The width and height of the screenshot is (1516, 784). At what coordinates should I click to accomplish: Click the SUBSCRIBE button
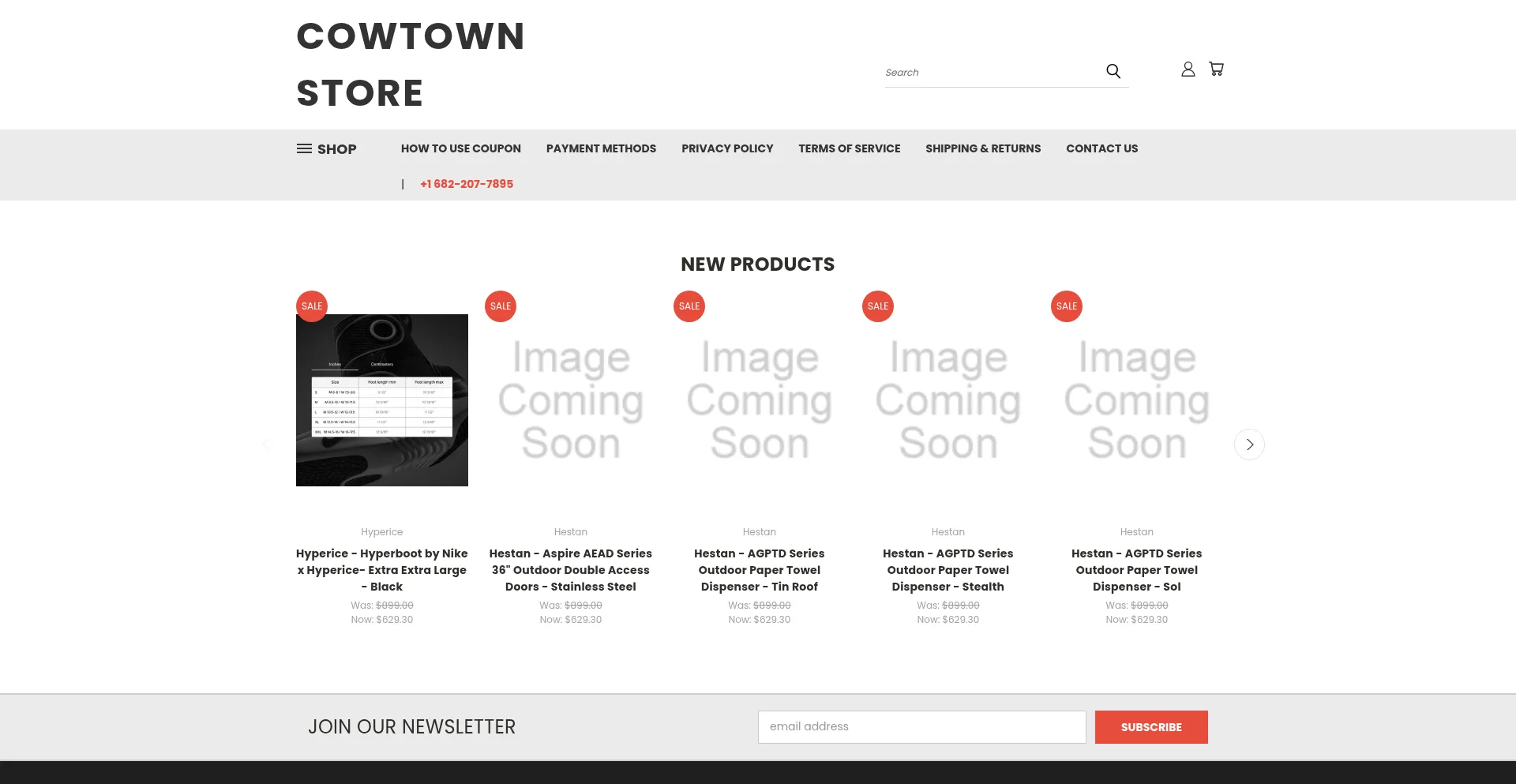[x=1151, y=726]
